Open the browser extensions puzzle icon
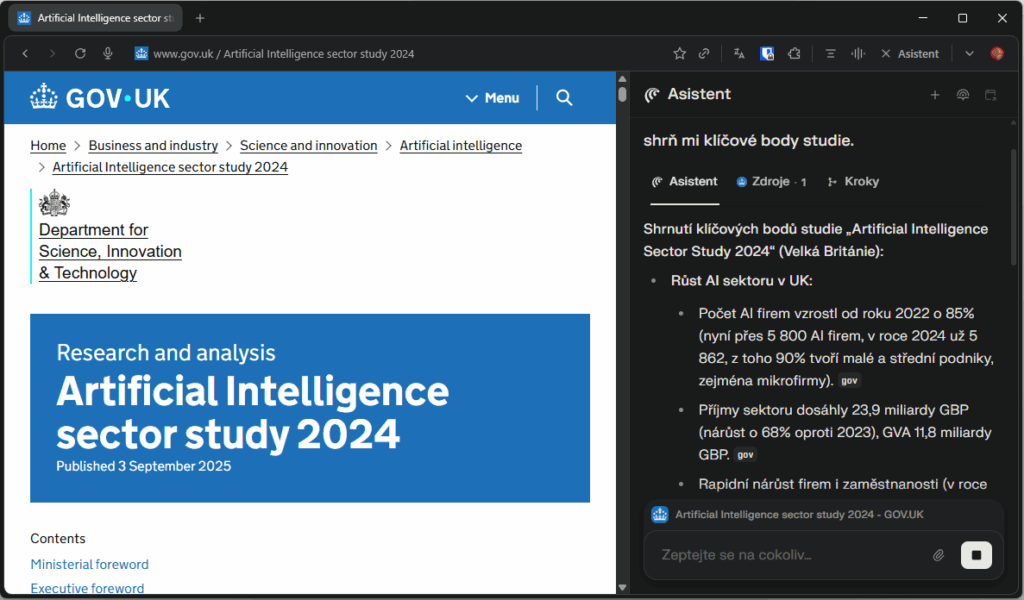1024x600 pixels. coord(794,54)
